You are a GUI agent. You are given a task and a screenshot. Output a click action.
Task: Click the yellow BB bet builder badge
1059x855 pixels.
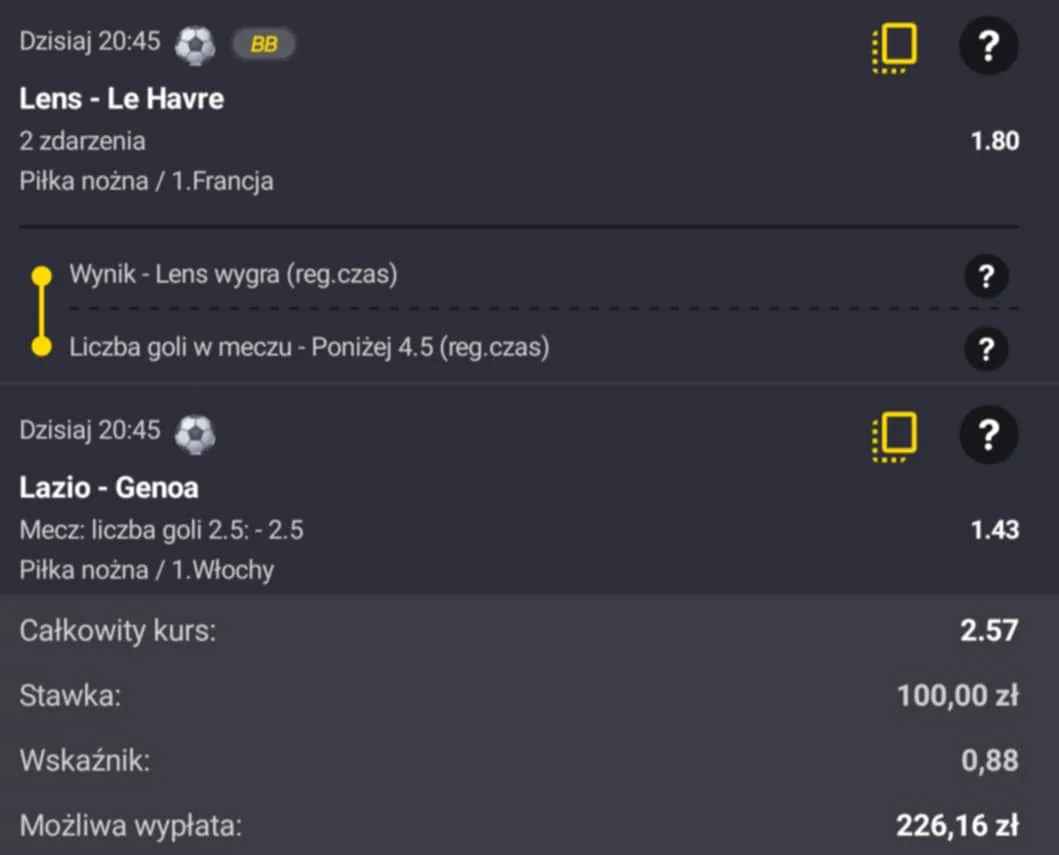pyautogui.click(x=264, y=44)
